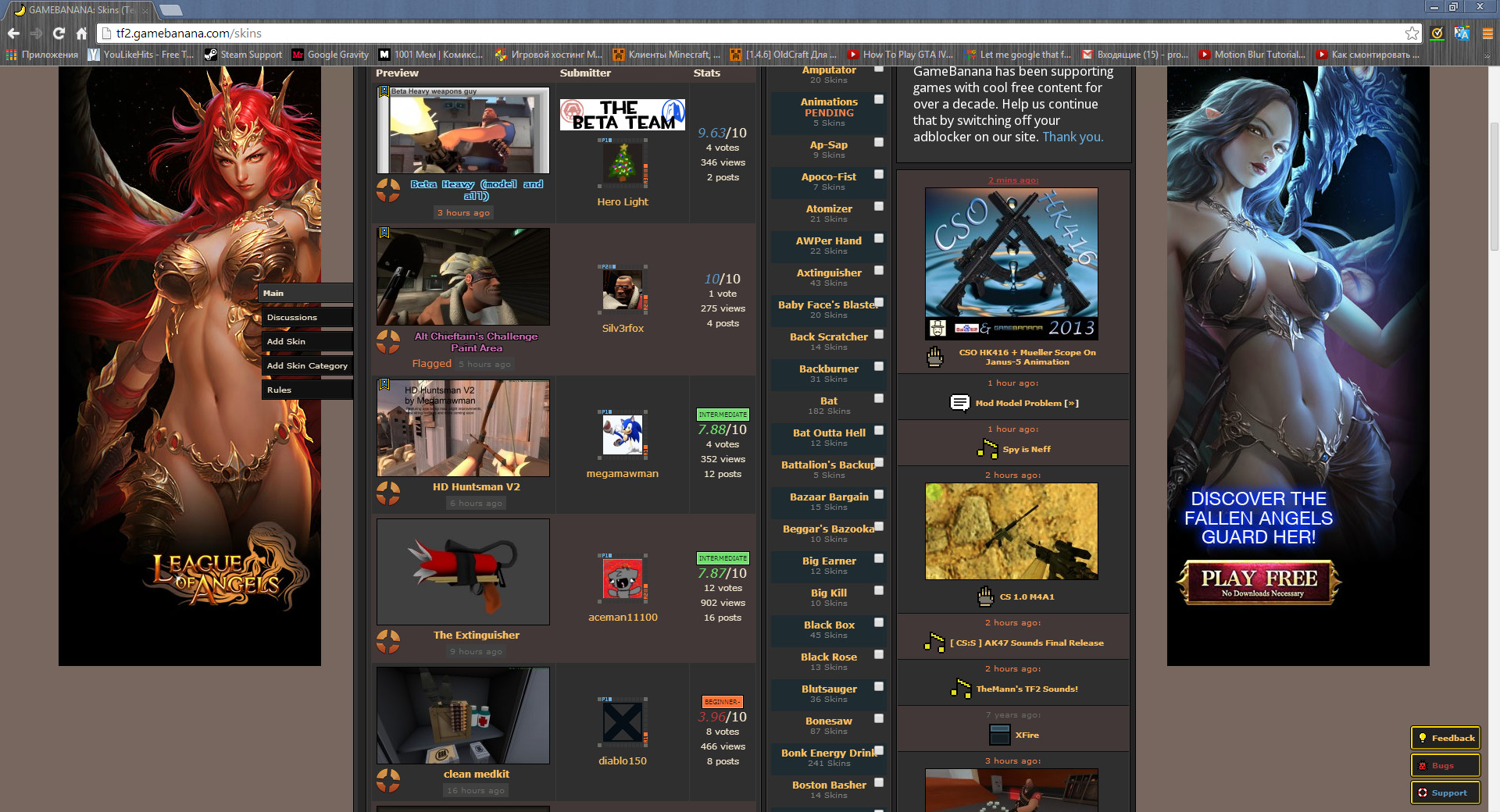Switch to the GAMEBANANA: Skins browser tab
Viewport: 1500px width, 812px height.
[80, 10]
